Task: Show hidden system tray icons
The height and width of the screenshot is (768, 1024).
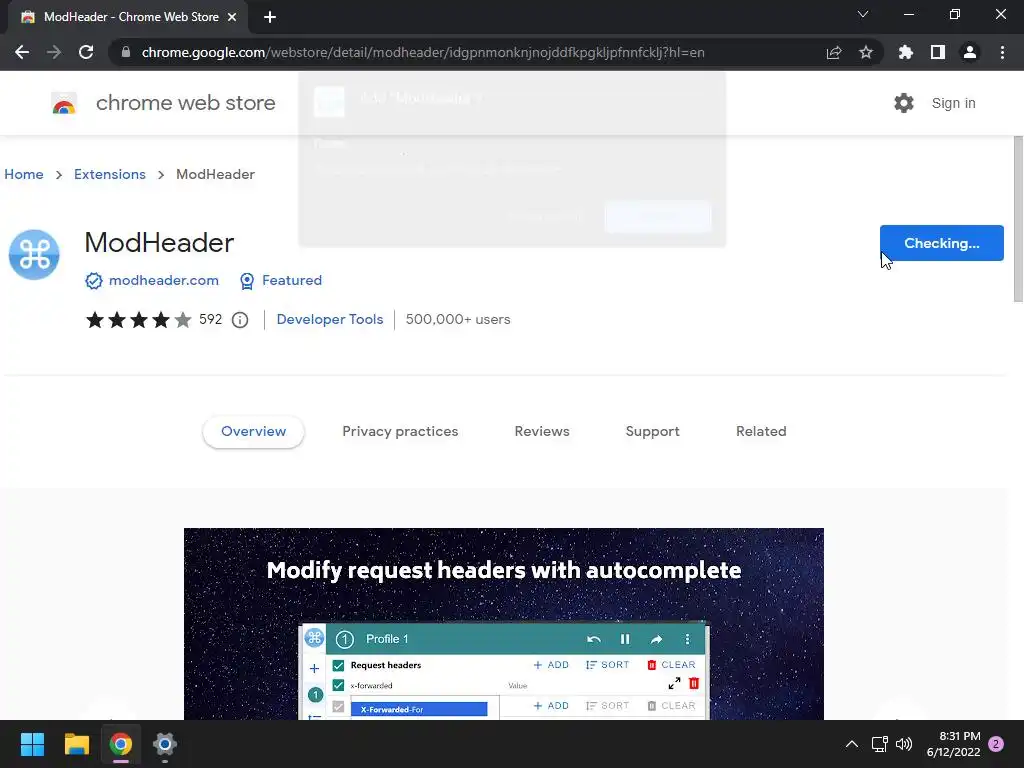Action: click(x=852, y=744)
